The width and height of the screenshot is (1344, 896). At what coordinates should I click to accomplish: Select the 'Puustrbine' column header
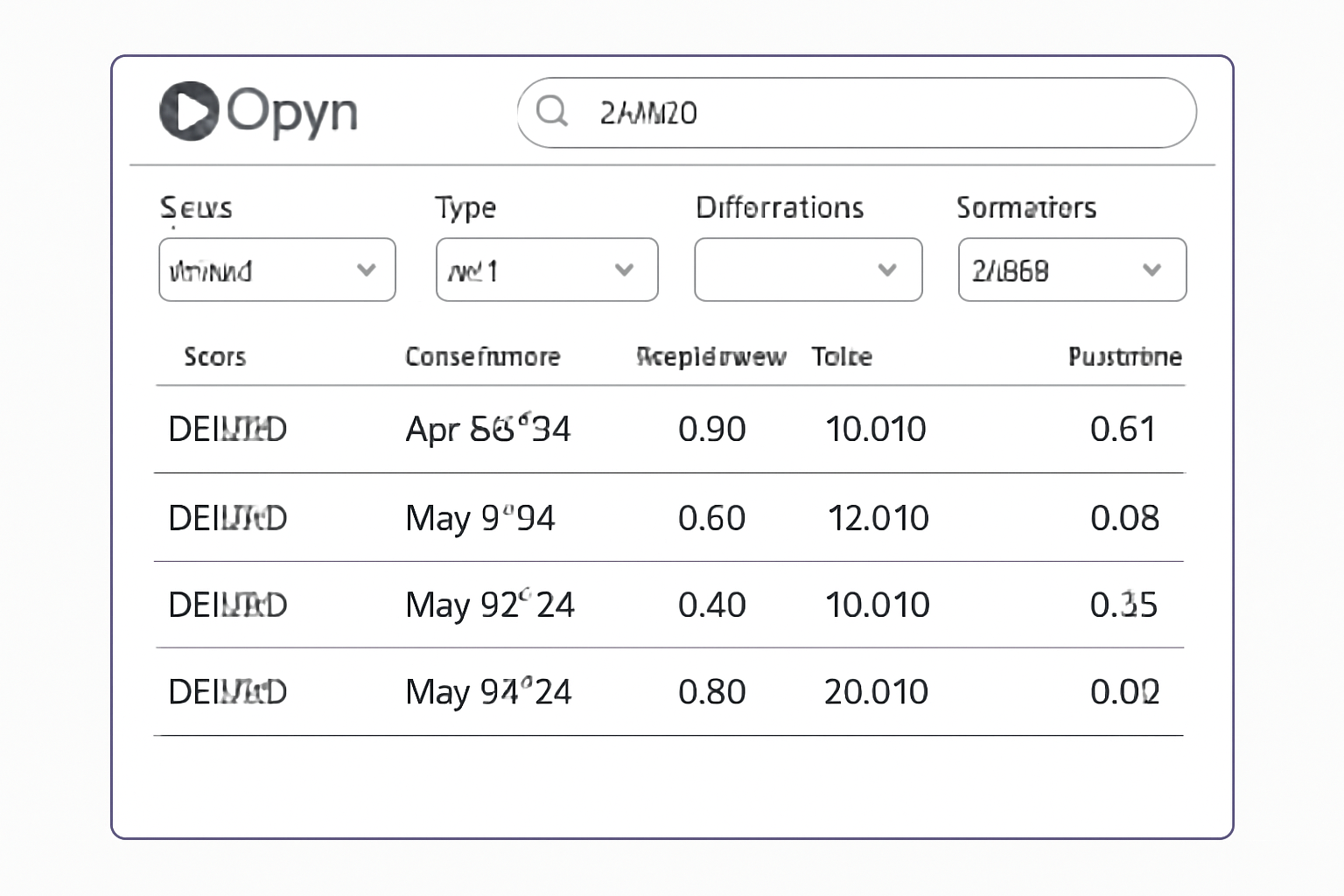[x=1123, y=357]
